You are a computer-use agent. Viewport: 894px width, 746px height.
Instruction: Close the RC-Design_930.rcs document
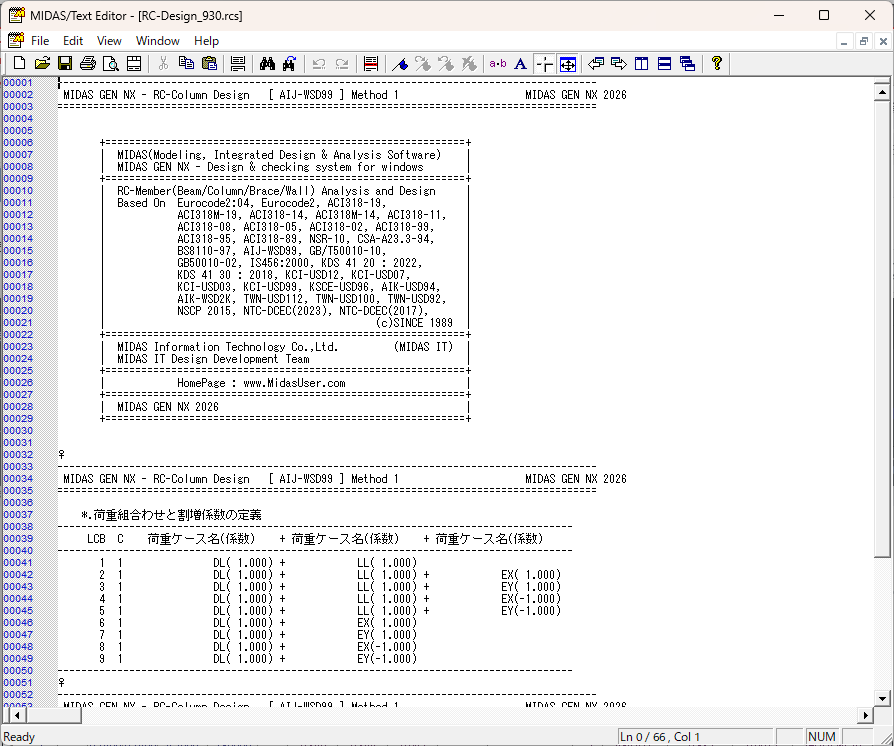coord(883,41)
